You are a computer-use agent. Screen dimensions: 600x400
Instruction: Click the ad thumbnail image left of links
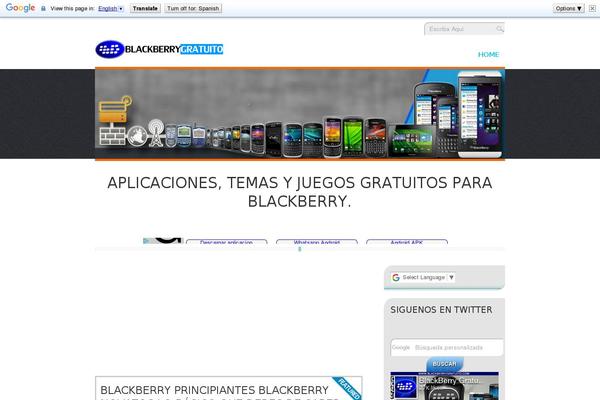coord(163,241)
